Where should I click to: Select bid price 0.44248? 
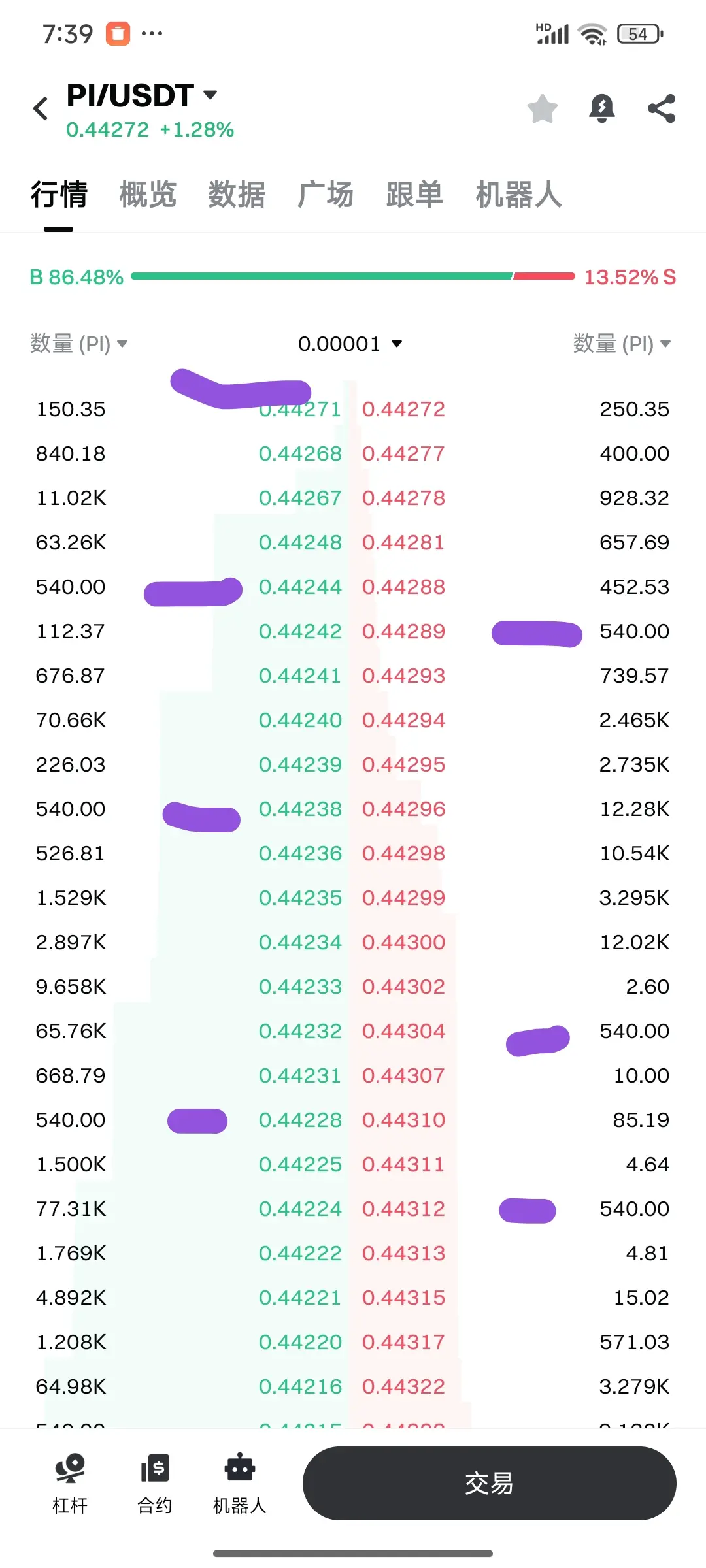pos(300,542)
